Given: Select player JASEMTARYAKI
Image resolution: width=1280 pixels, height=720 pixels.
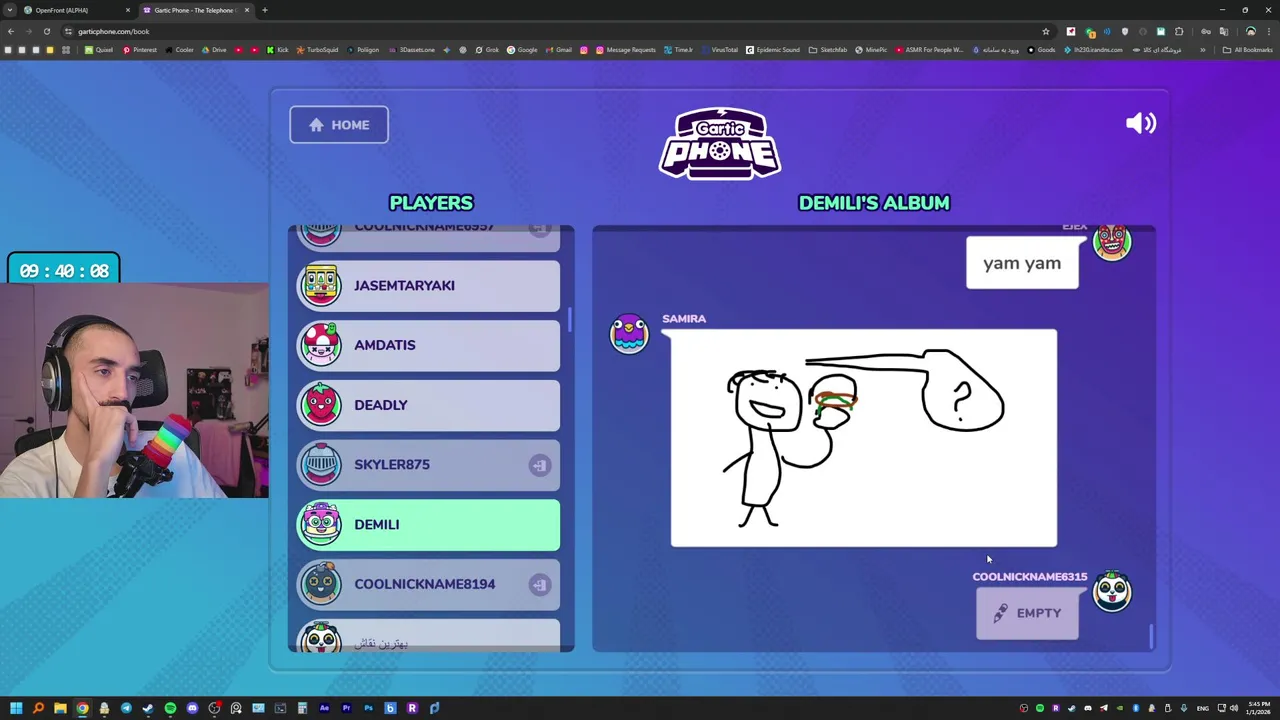Looking at the screenshot, I should (428, 285).
